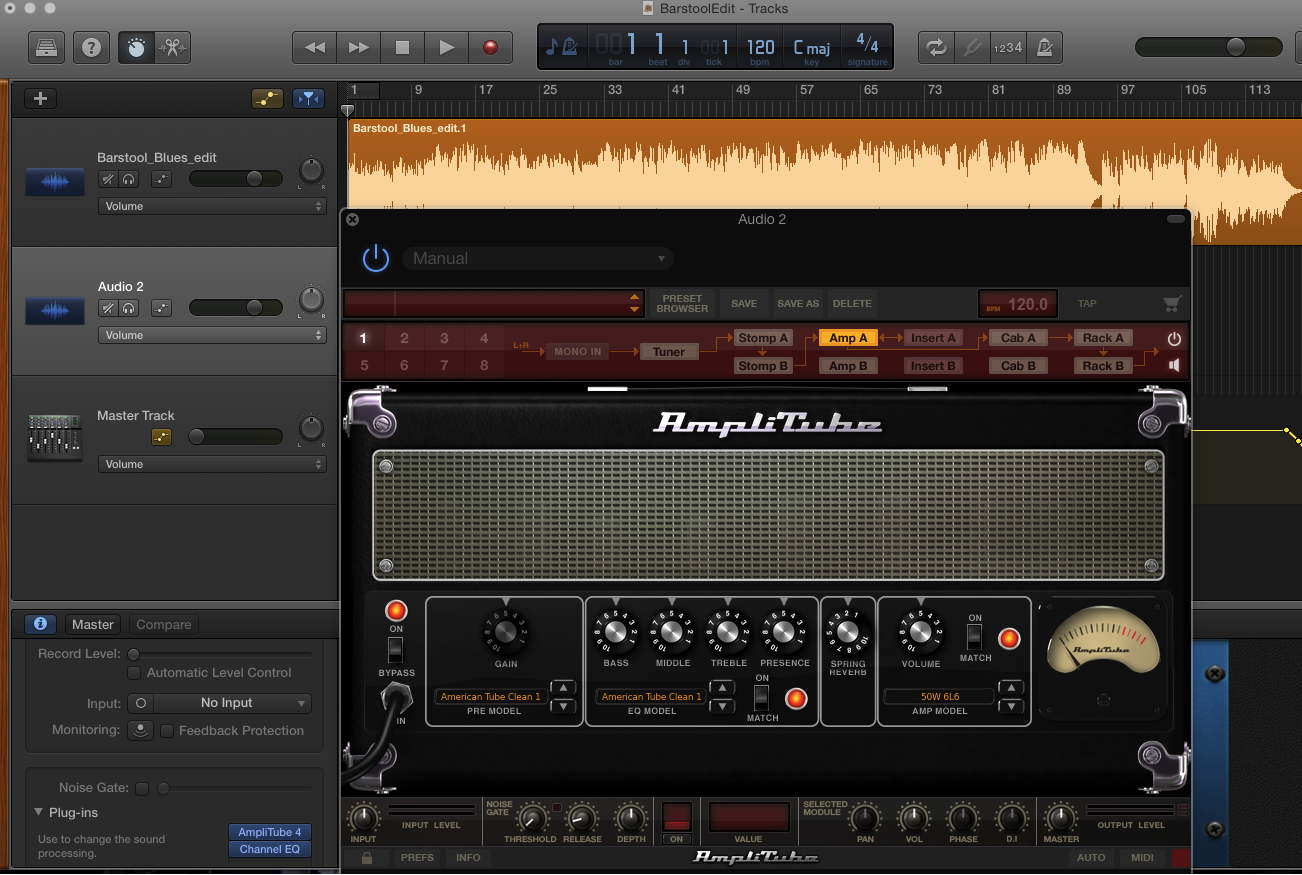Solo the Audio 2 track with headphones
Image resolution: width=1302 pixels, height=875 pixels.
coord(129,308)
